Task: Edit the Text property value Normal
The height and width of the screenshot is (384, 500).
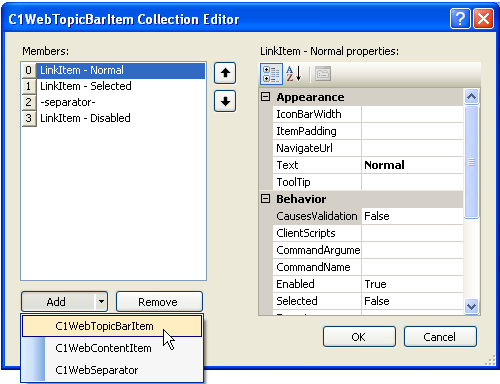Action: click(x=412, y=165)
